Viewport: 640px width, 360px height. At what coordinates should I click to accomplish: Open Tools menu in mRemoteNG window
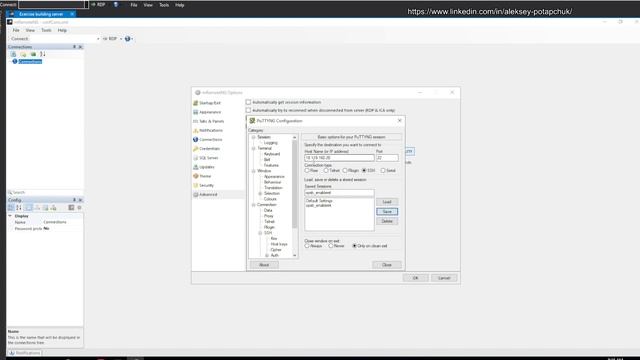tap(46, 30)
